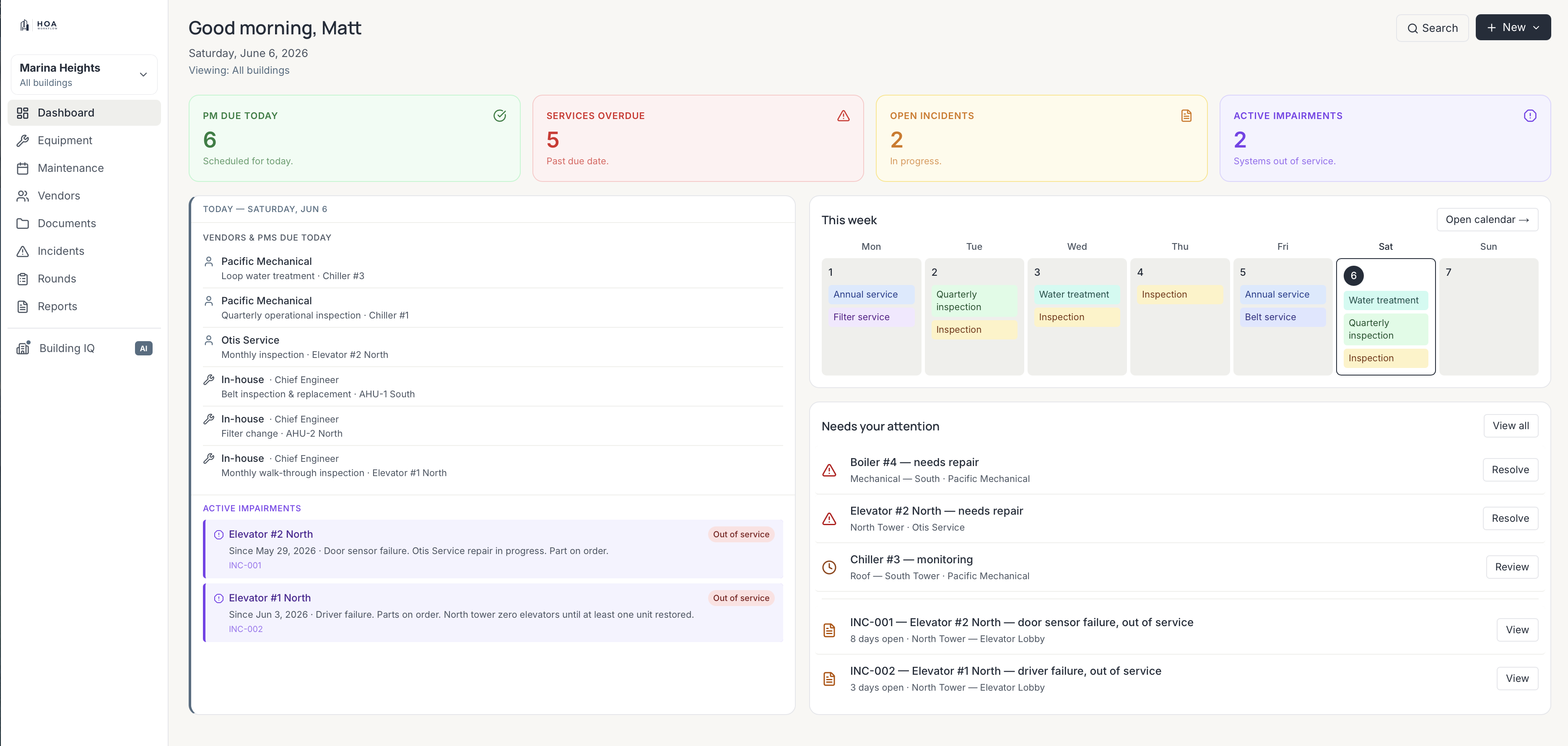Viewport: 1568px width, 746px height.
Task: Open the INC-002 incident link
Action: click(245, 629)
